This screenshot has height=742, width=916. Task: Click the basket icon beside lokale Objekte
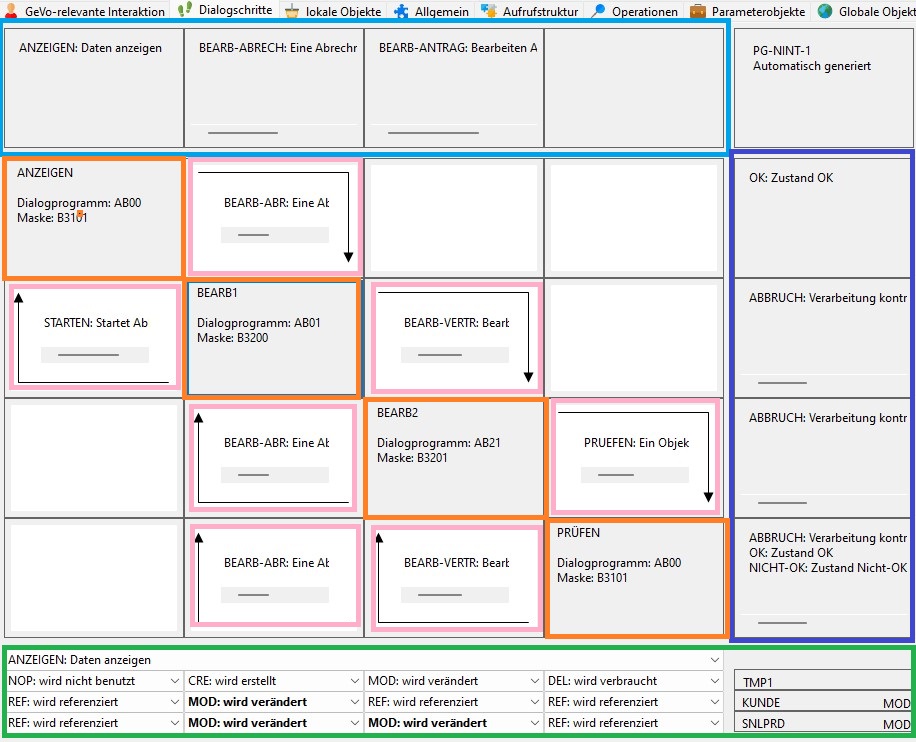(292, 11)
